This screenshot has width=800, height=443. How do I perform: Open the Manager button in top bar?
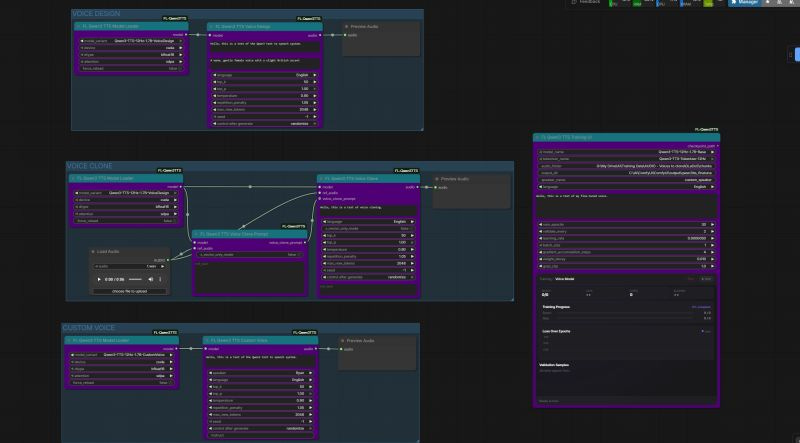pos(745,3)
